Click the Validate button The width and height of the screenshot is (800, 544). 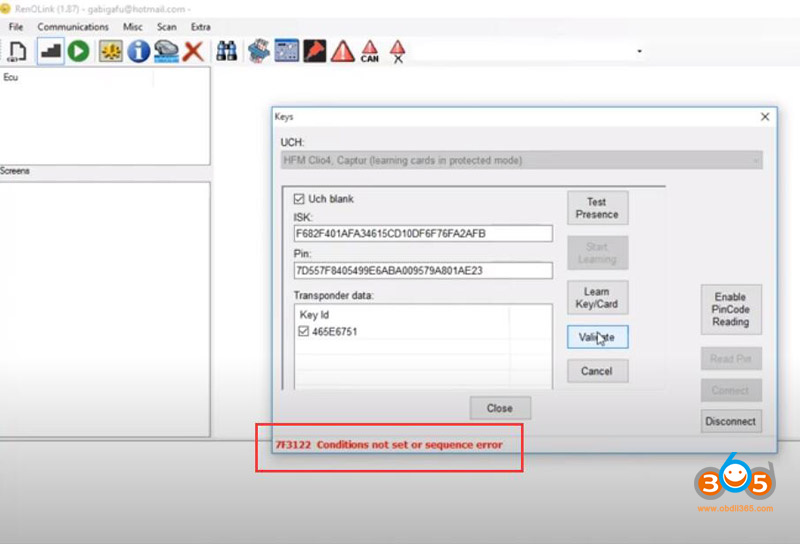coord(597,338)
